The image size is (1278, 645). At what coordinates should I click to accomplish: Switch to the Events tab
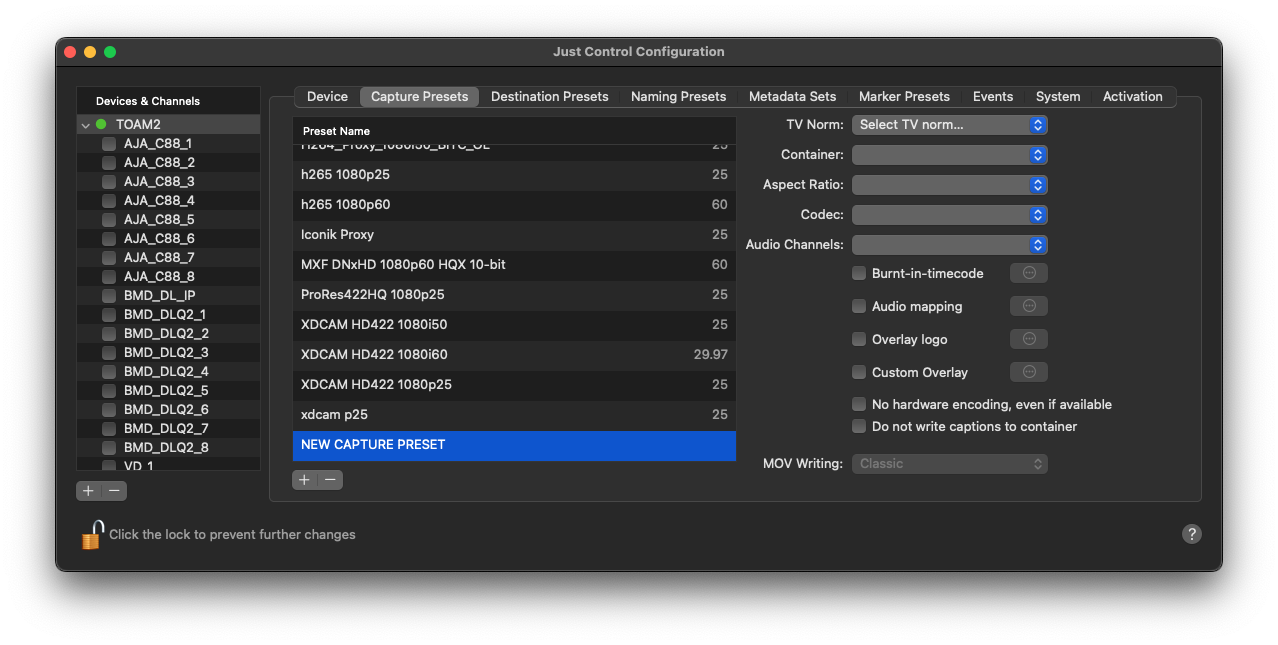pyautogui.click(x=993, y=97)
